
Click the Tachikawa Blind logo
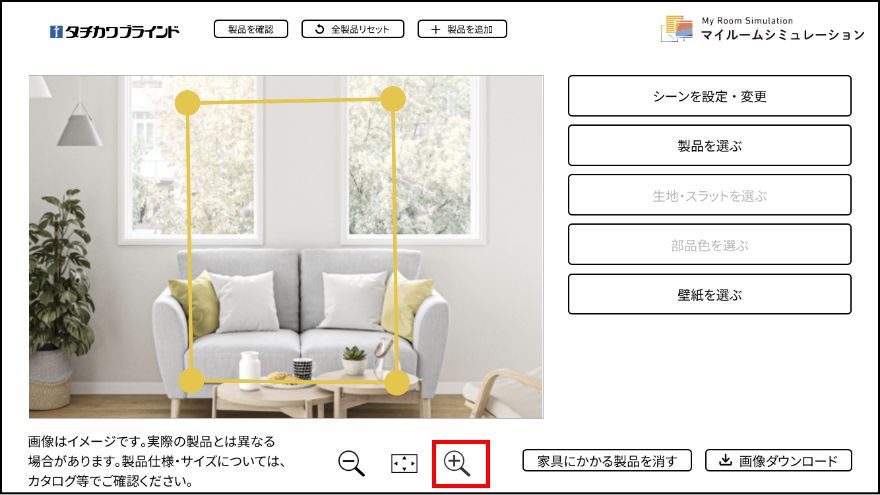coord(114,31)
